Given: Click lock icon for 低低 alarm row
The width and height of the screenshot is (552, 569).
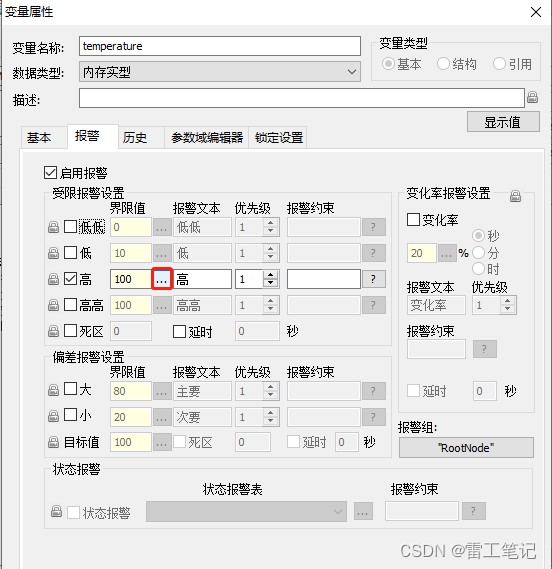Looking at the screenshot, I should (x=53, y=227).
